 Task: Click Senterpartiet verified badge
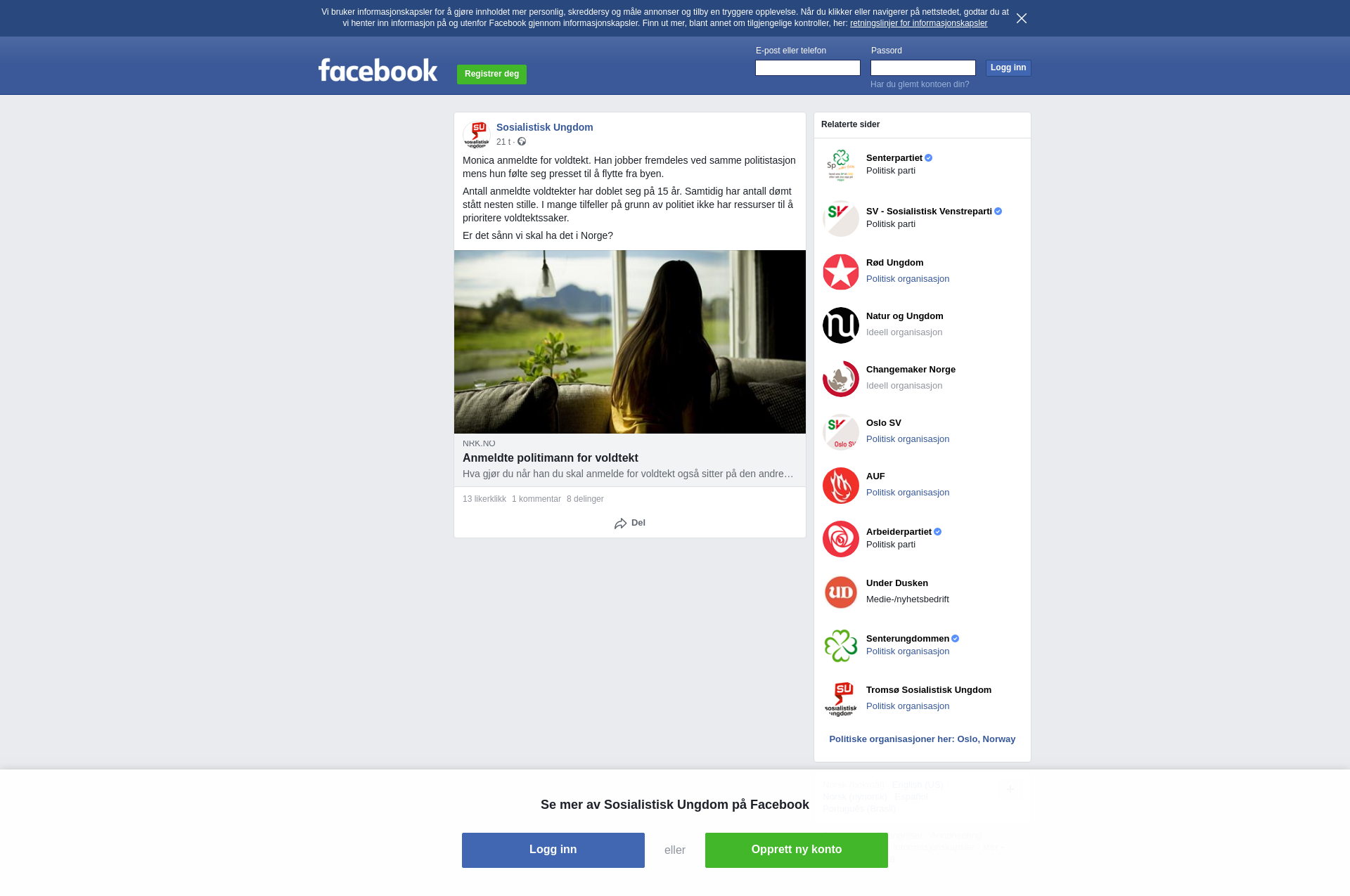point(929,158)
